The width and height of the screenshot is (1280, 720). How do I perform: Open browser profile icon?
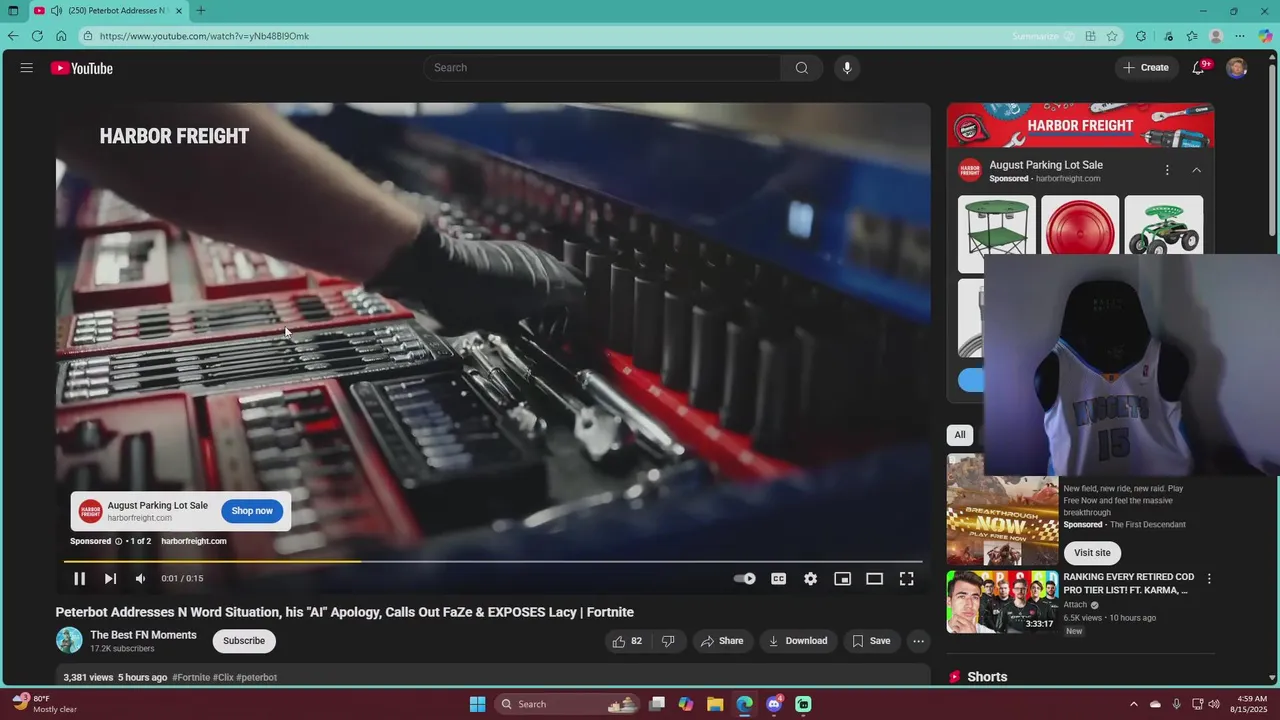point(1216,36)
